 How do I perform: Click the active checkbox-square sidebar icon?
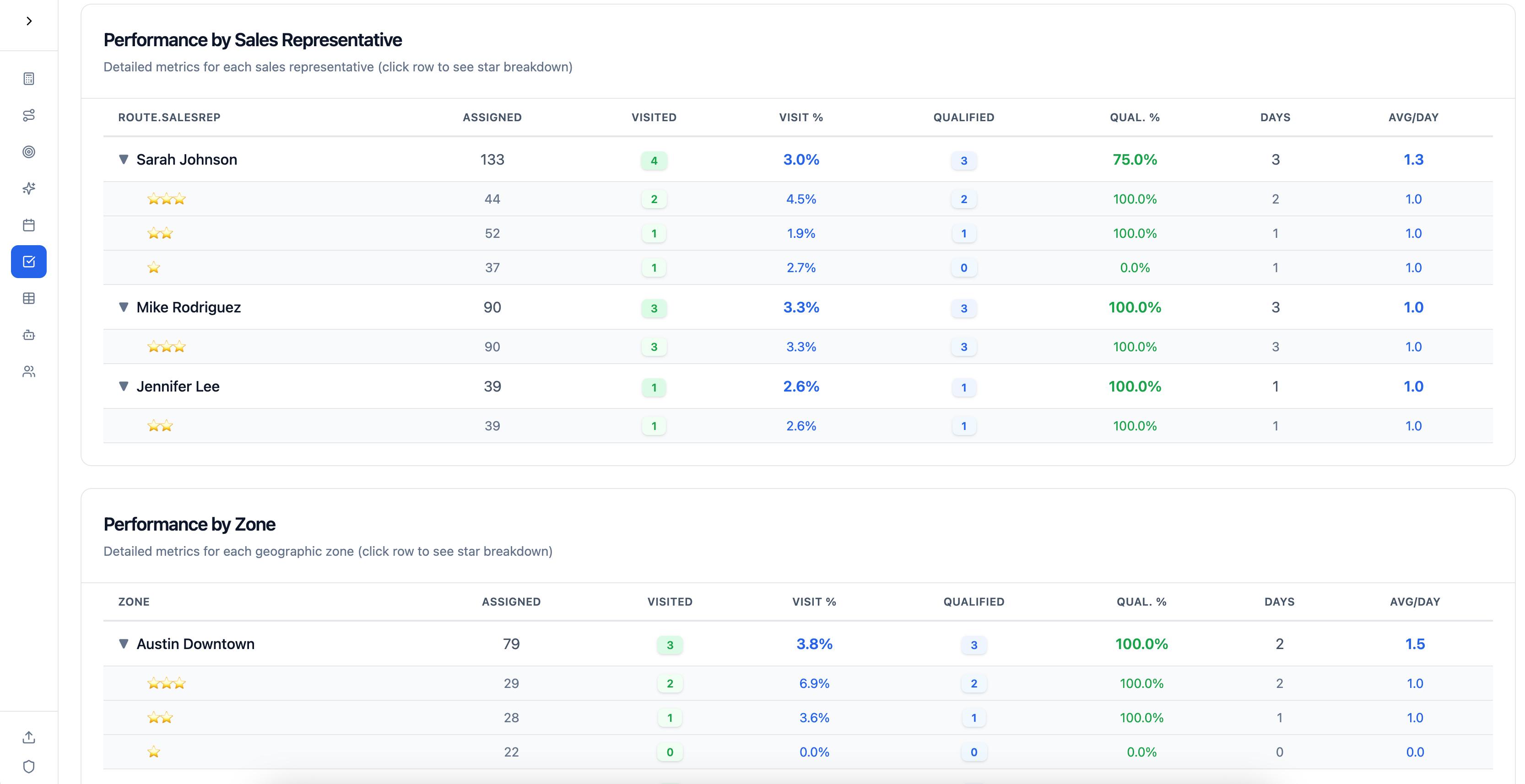(28, 262)
